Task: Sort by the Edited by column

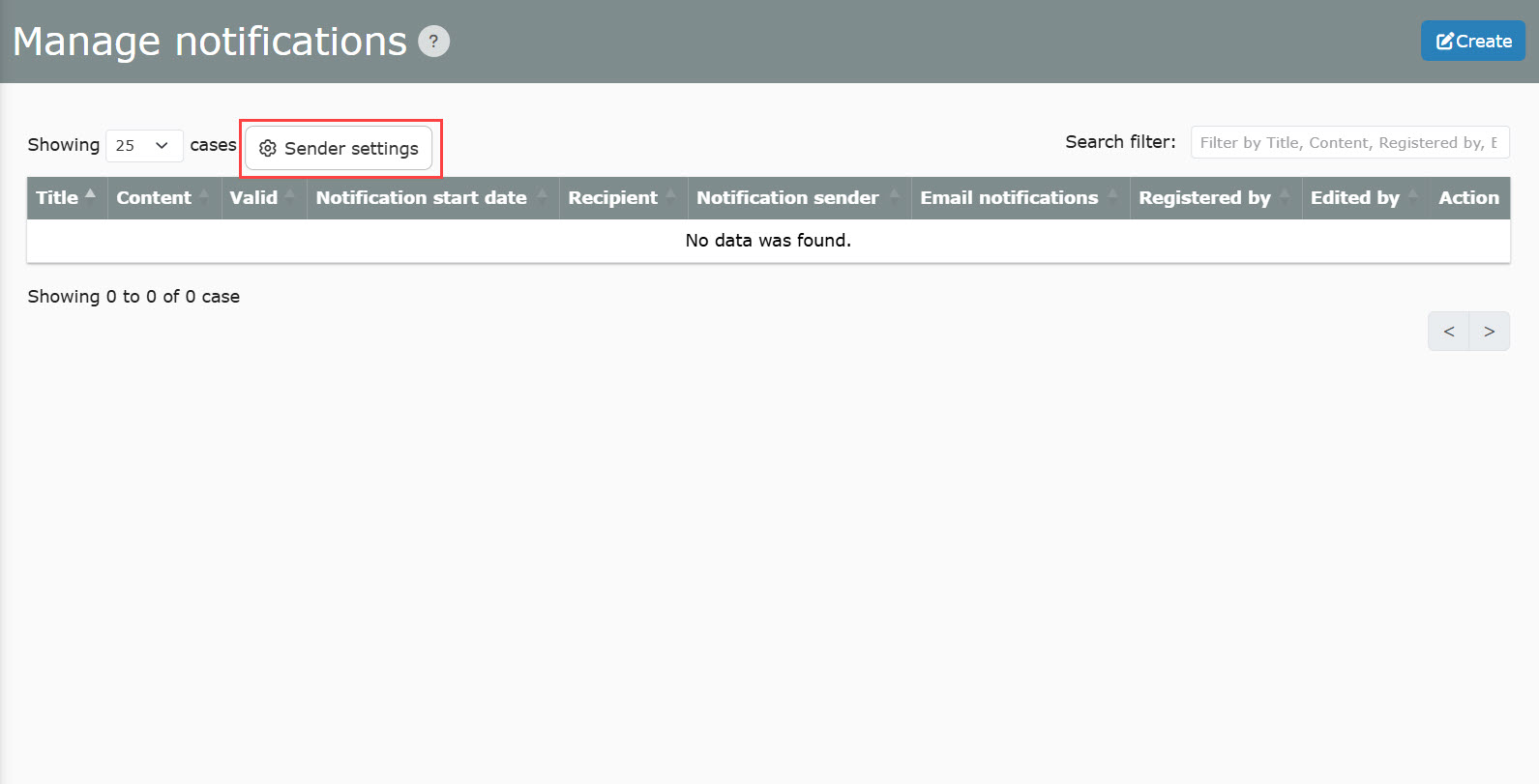Action: pos(1354,197)
